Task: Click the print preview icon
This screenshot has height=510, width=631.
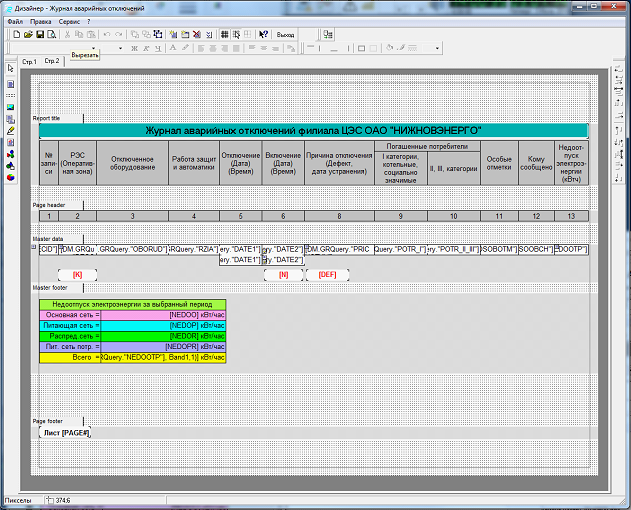Action: tap(50, 34)
